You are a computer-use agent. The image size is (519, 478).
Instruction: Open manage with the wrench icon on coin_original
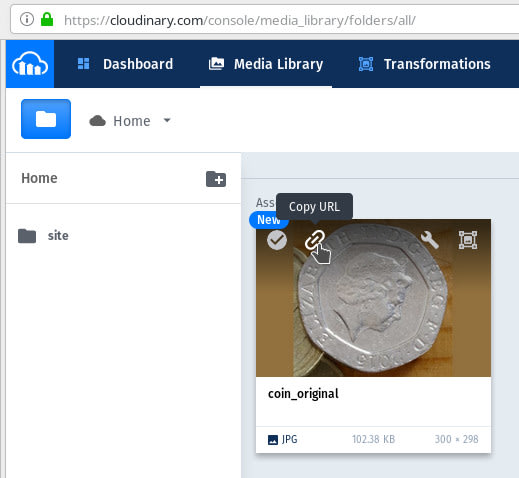(430, 240)
